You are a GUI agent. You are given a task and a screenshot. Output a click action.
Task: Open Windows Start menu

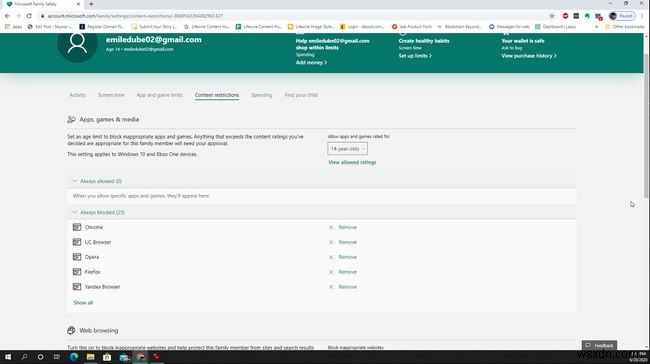(x=8, y=357)
